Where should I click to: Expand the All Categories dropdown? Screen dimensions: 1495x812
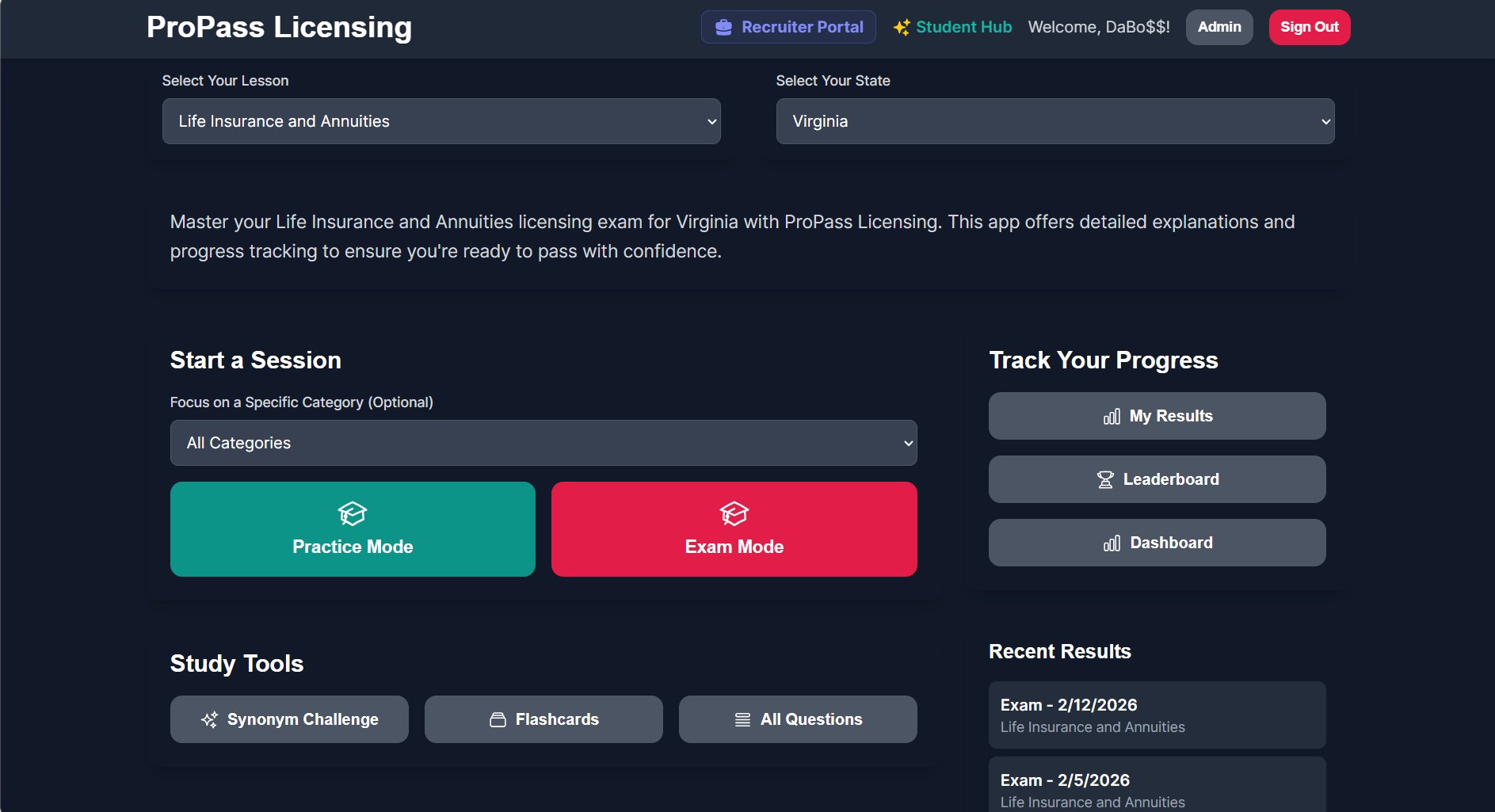[543, 443]
